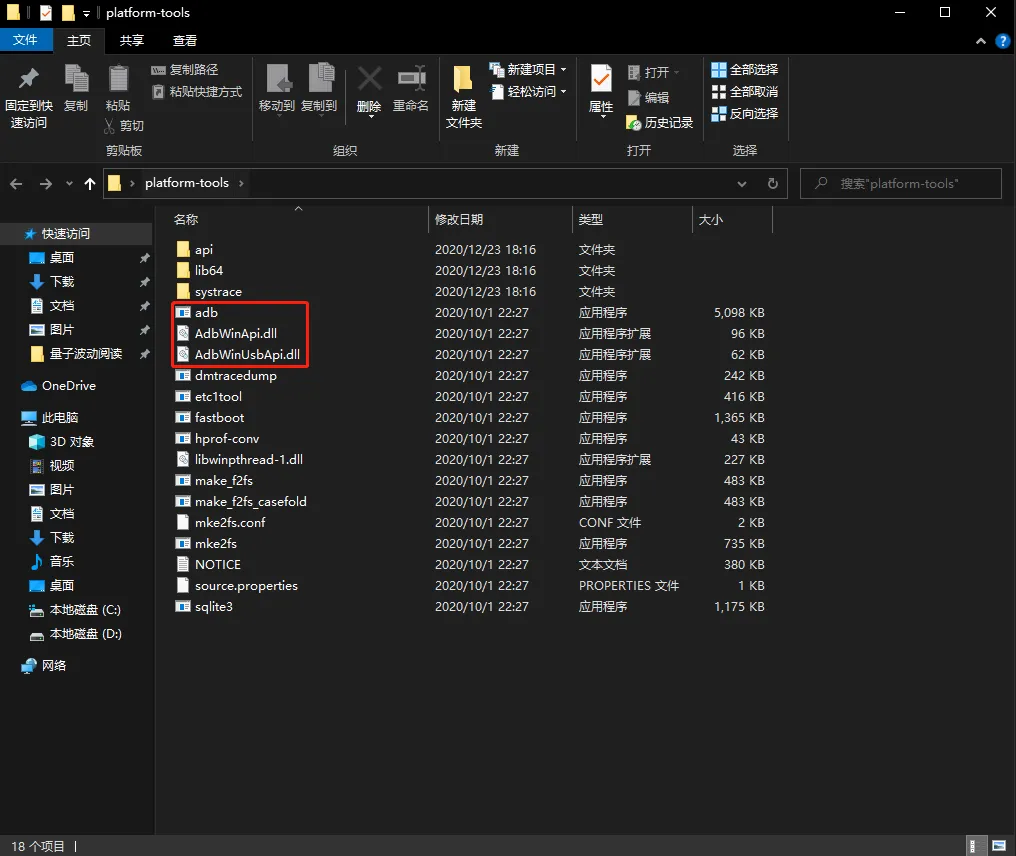Go back with the left arrow
Viewport: 1016px width, 856px height.
coord(16,184)
